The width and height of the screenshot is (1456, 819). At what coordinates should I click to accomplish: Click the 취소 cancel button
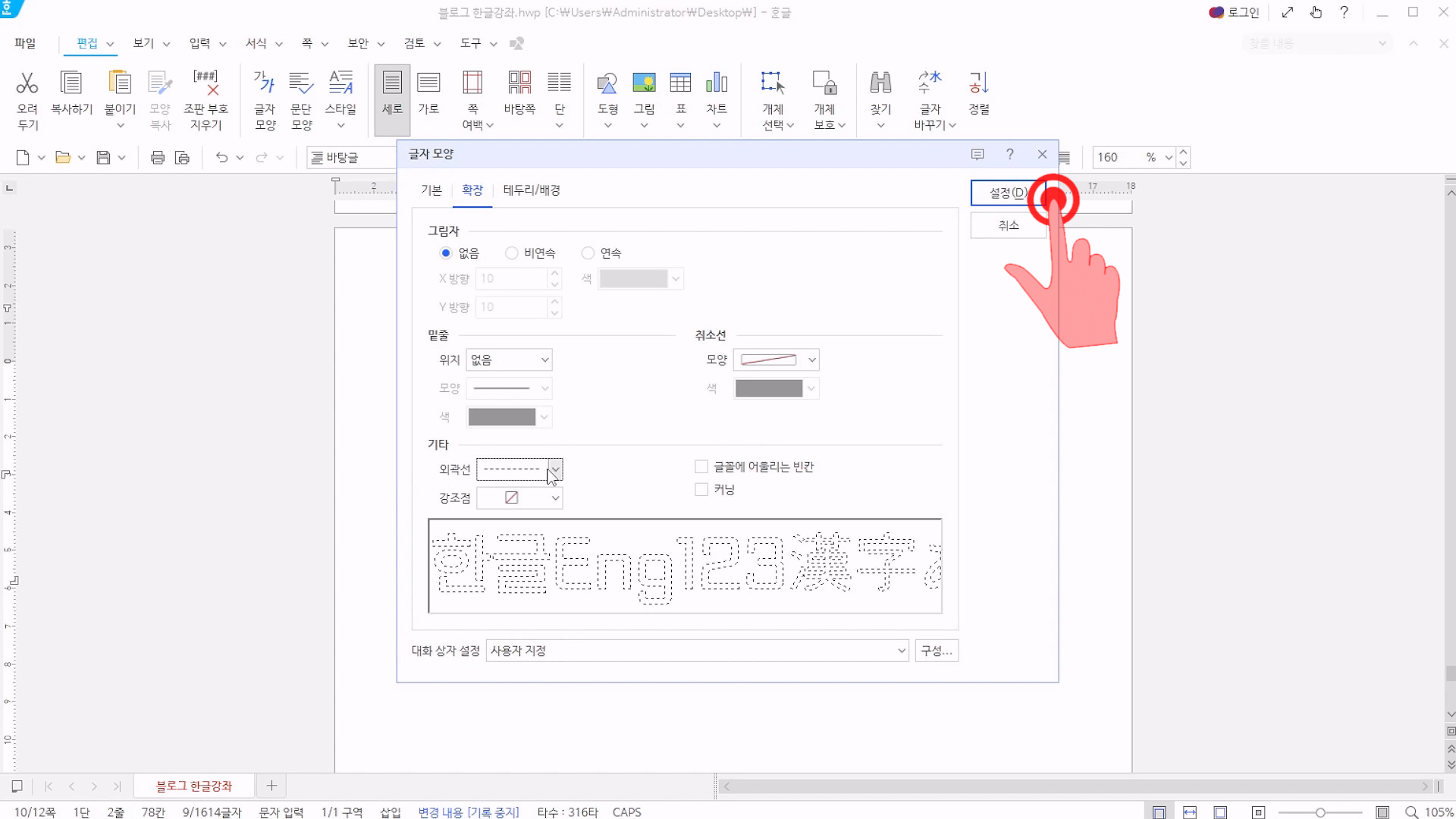coord(1008,226)
